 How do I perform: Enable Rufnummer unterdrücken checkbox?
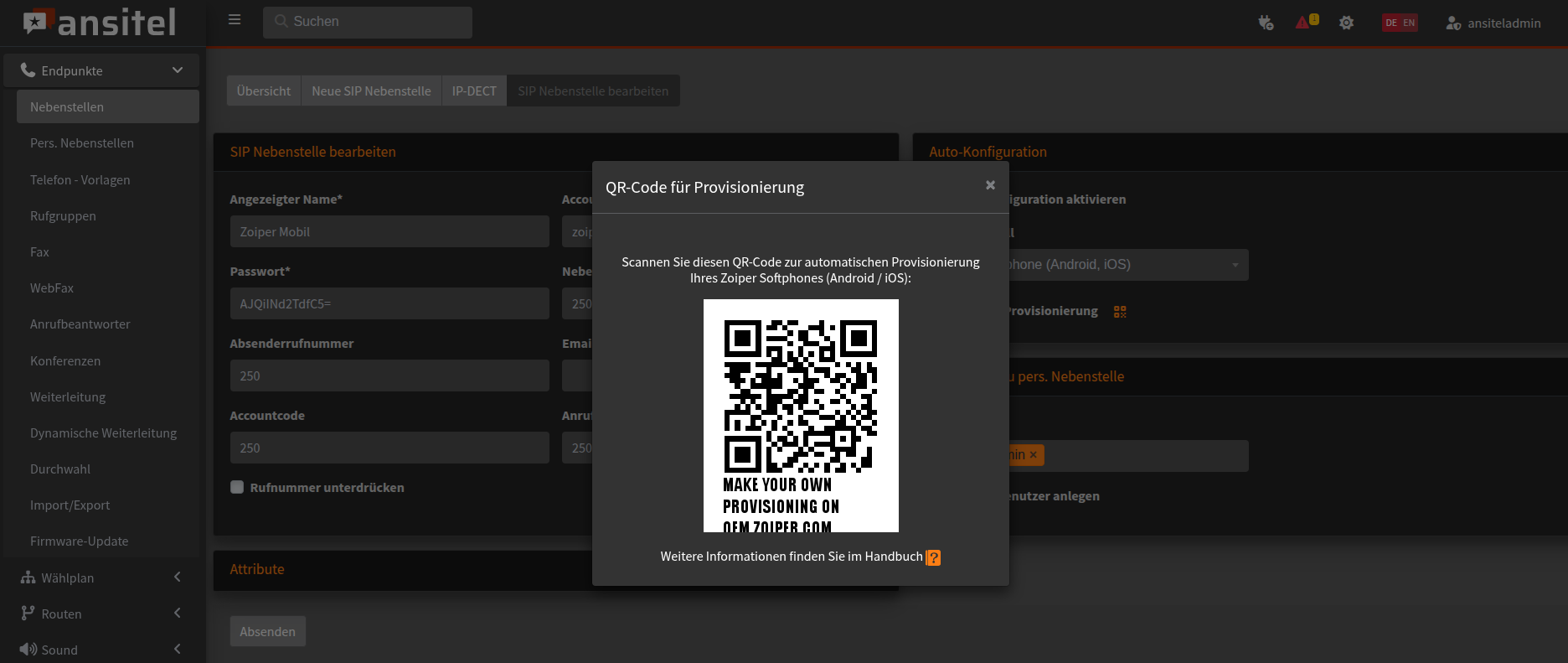237,487
